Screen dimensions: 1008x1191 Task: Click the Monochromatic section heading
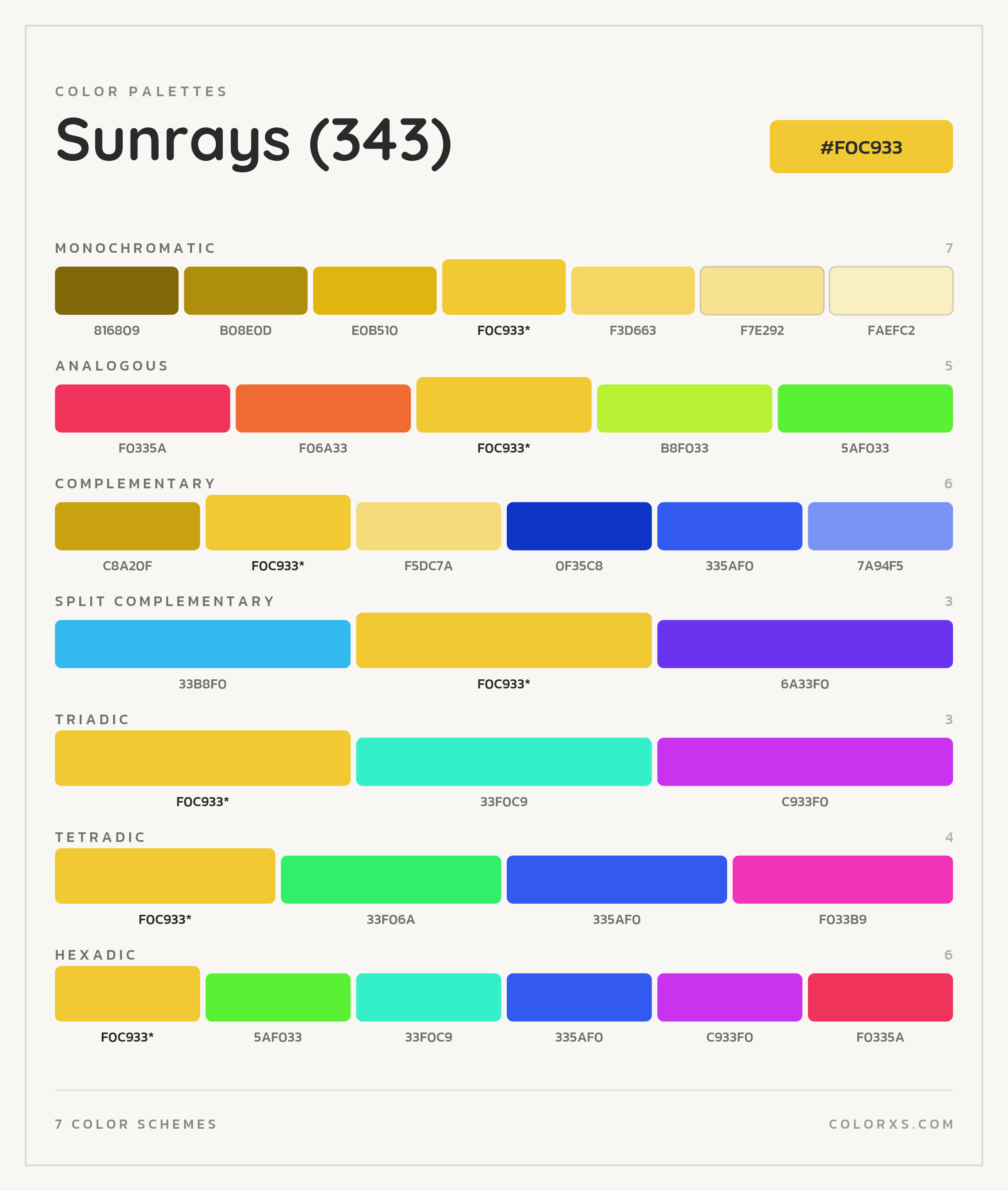(x=135, y=248)
